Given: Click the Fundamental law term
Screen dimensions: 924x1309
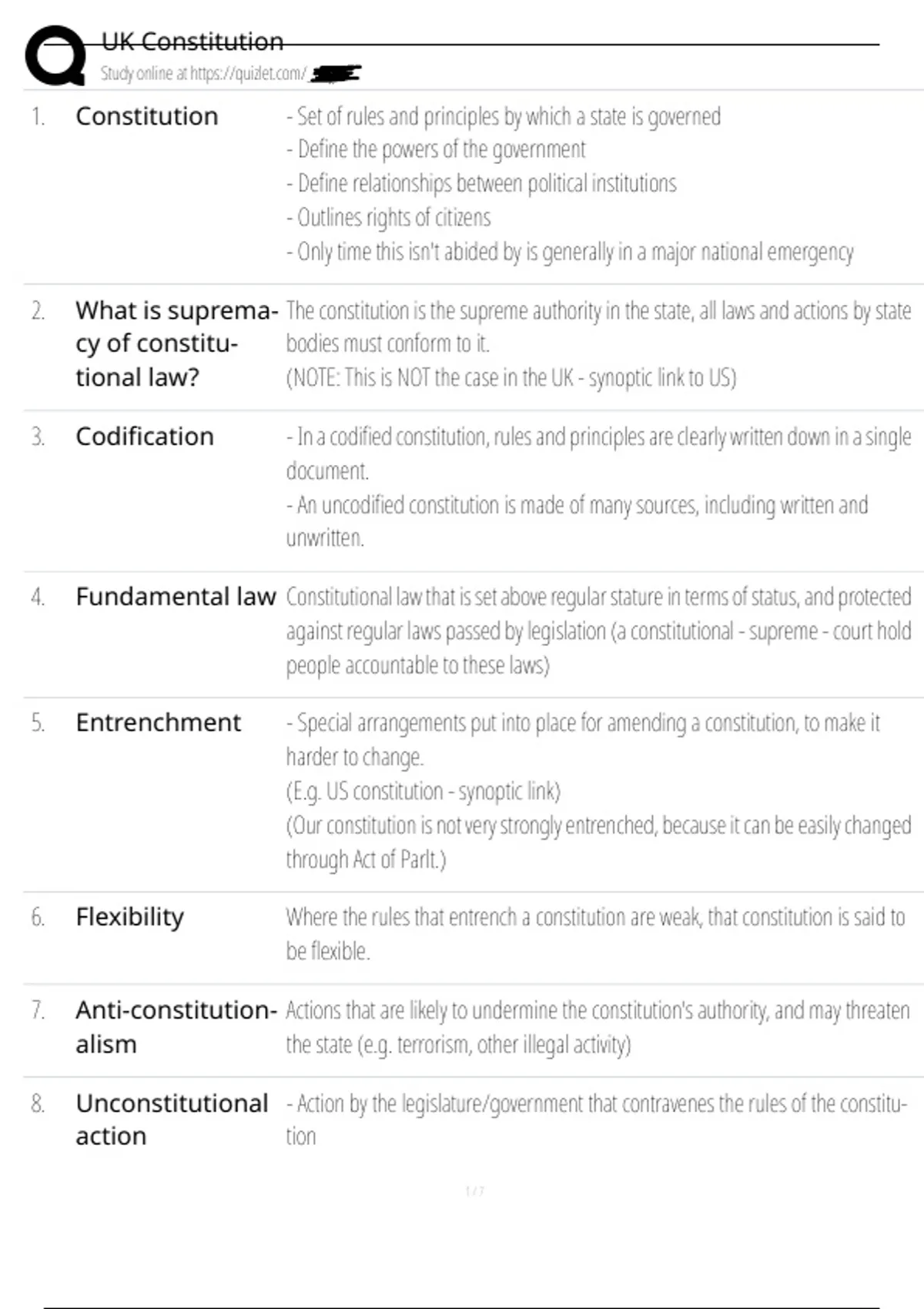Looking at the screenshot, I should [x=175, y=597].
